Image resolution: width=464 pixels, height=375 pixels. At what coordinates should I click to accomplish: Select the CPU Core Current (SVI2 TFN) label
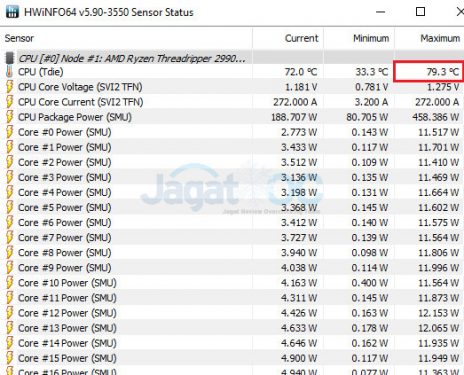[x=81, y=102]
